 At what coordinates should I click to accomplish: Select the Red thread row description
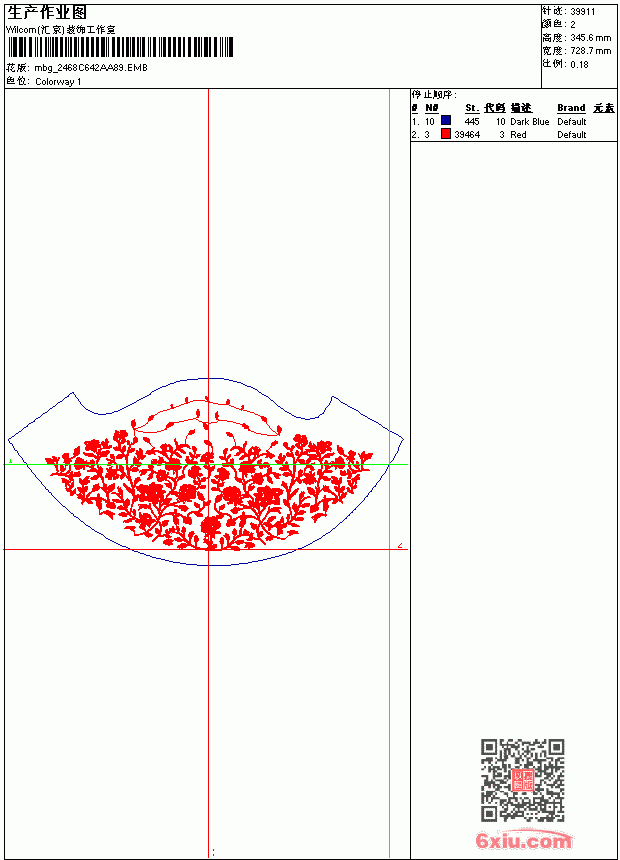(518, 134)
